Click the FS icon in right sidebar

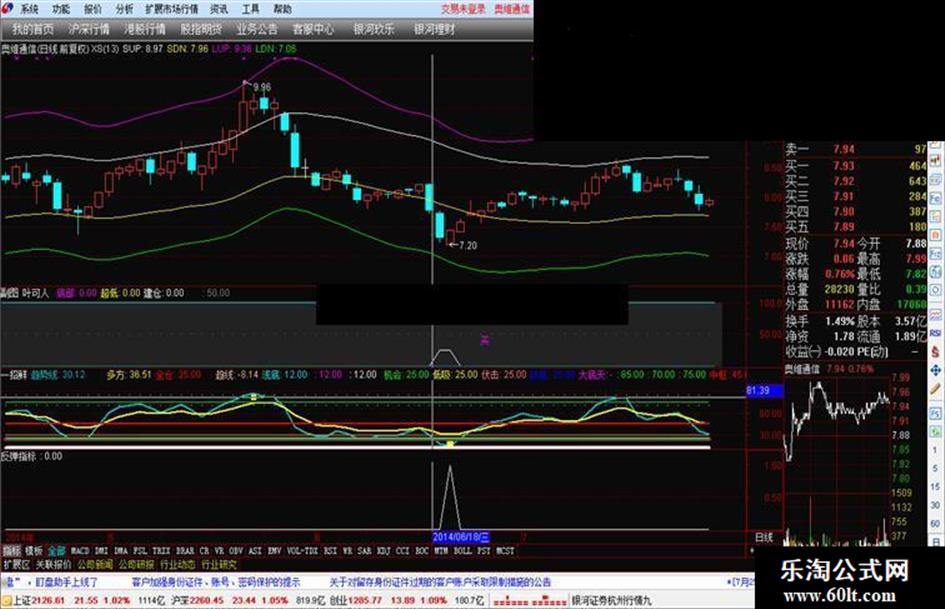click(935, 414)
